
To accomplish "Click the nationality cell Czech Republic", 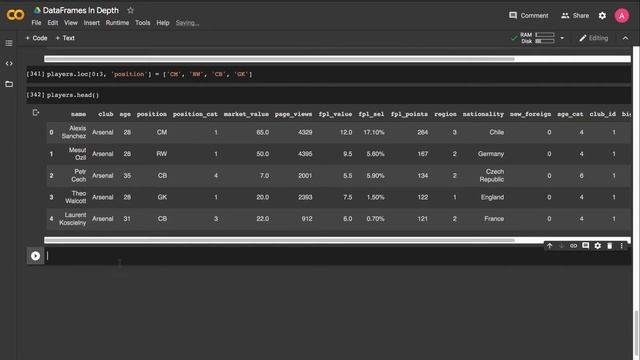I will 491,176.
